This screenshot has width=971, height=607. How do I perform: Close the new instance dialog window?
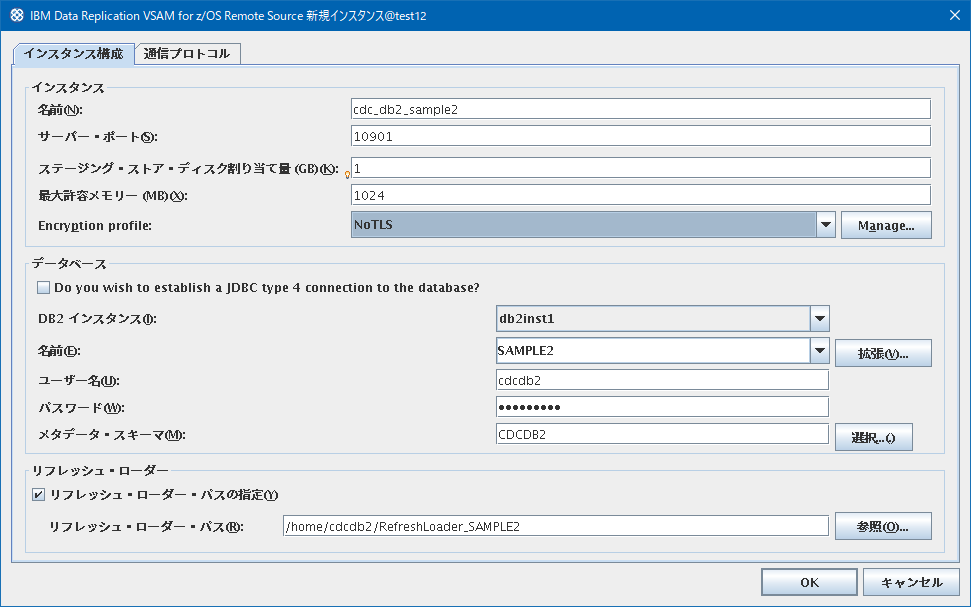pos(955,15)
